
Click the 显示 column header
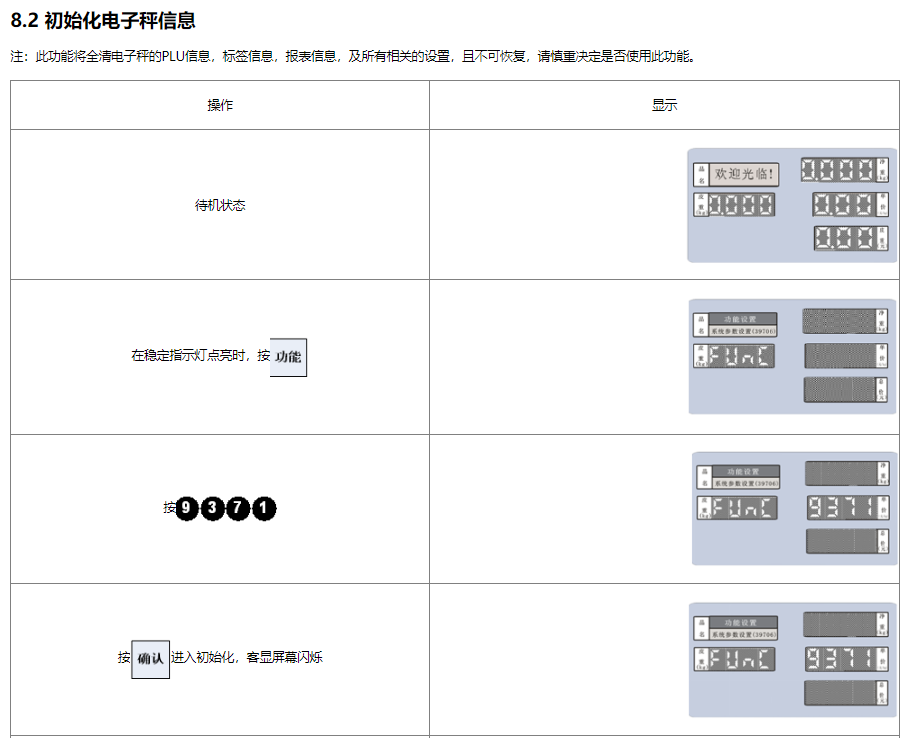(664, 105)
